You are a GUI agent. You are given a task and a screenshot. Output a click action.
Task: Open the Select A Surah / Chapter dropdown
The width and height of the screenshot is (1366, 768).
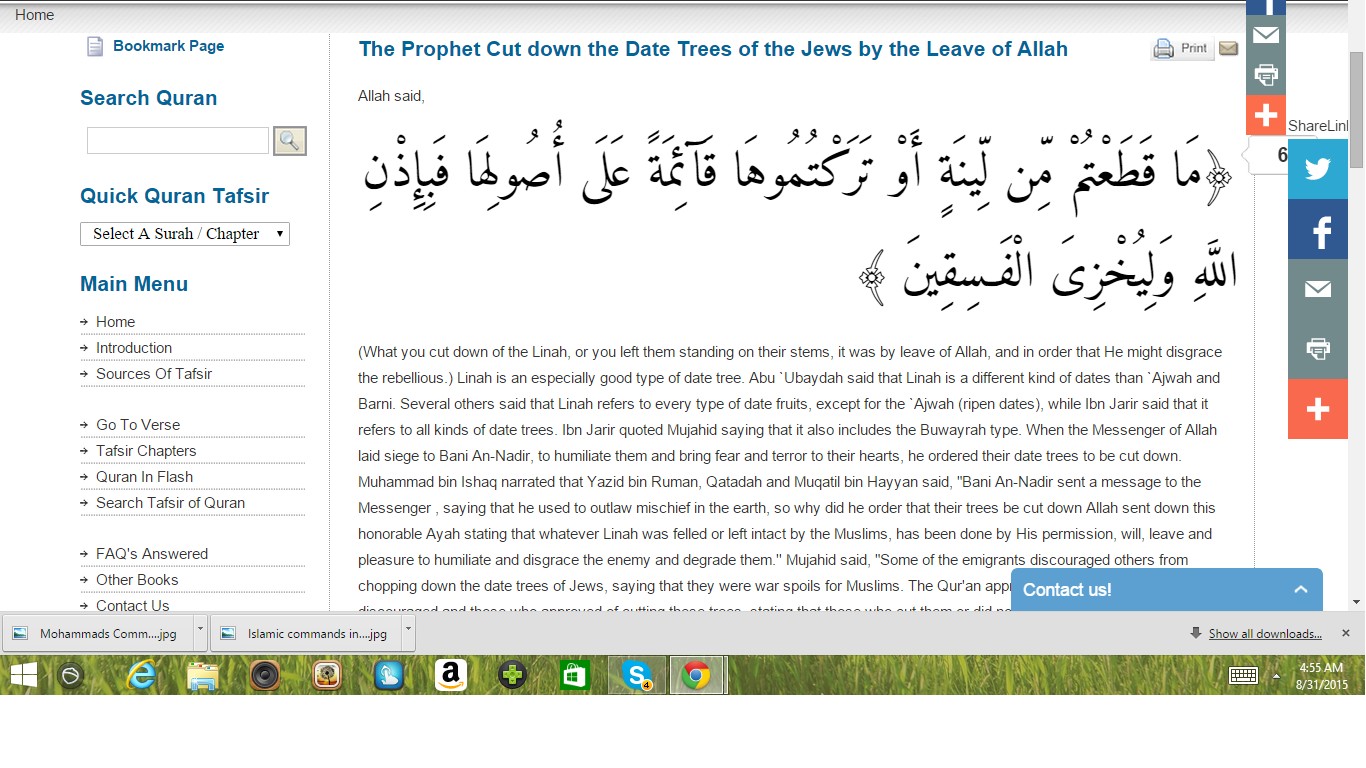tap(185, 234)
